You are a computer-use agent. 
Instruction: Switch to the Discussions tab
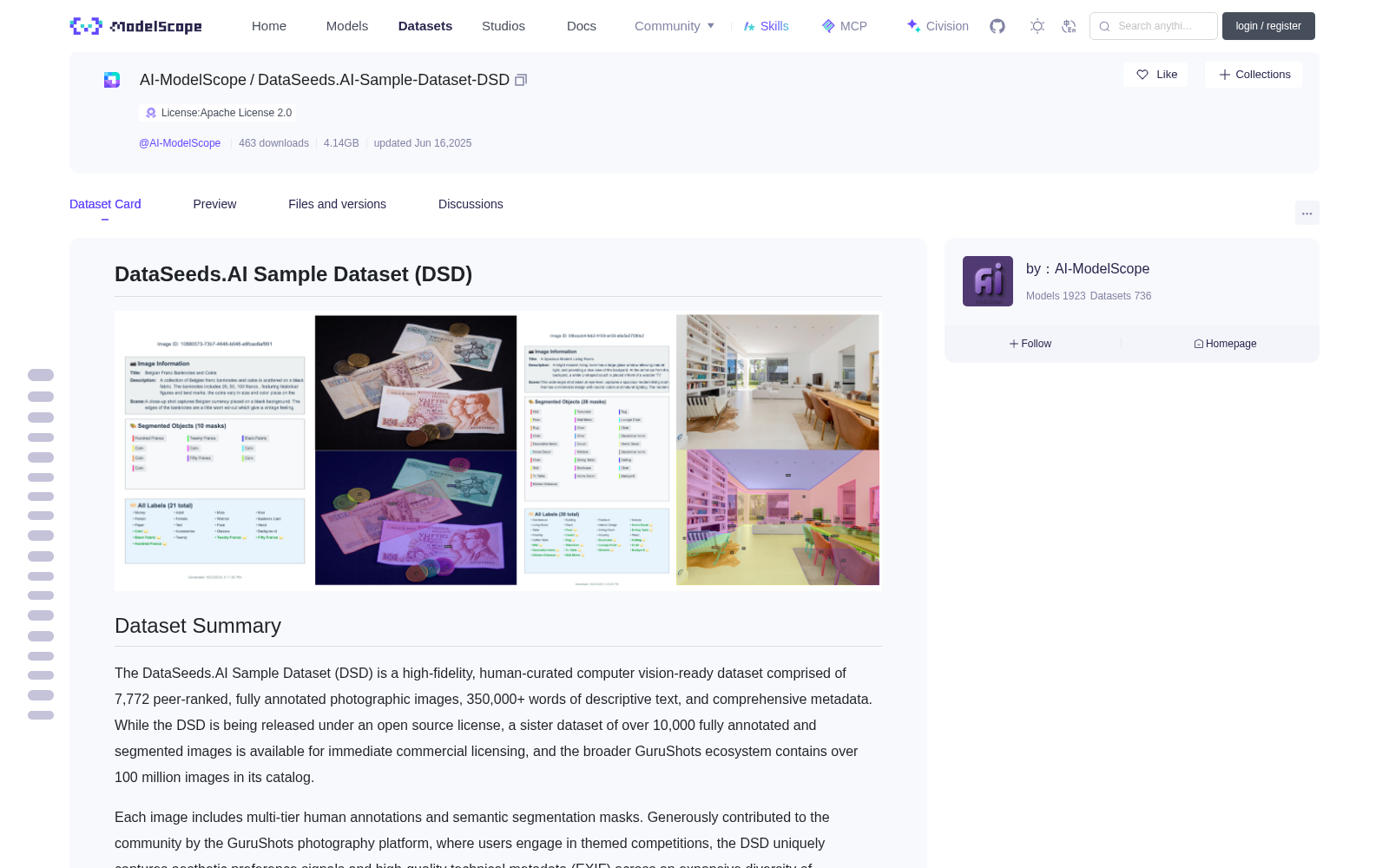pyautogui.click(x=471, y=204)
